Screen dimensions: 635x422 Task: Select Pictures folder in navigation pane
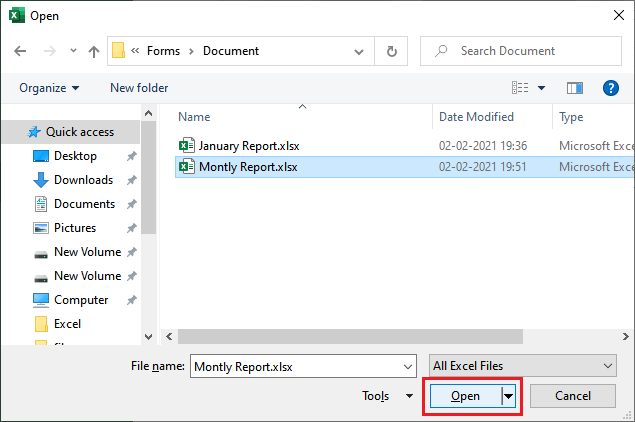point(75,228)
